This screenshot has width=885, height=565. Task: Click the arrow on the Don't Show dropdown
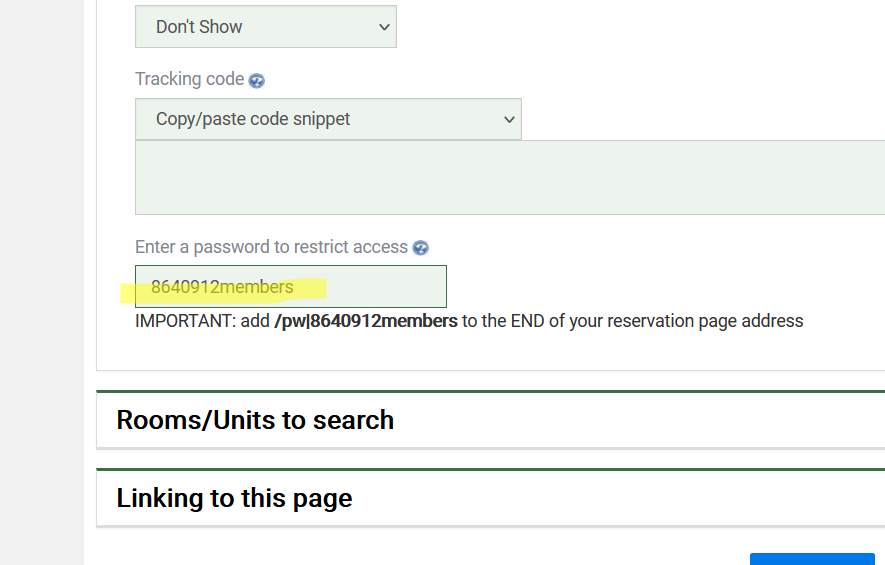384,27
